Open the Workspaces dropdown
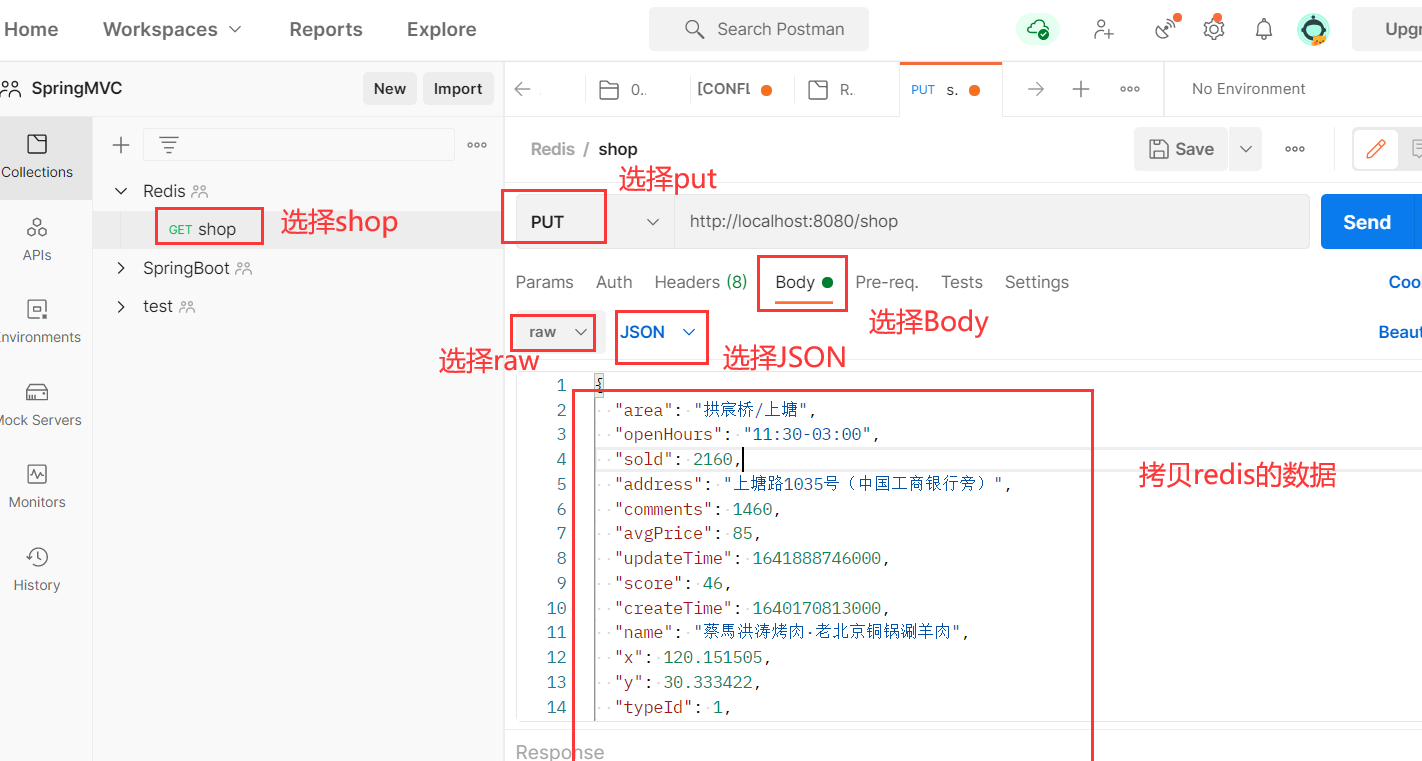 click(172, 29)
